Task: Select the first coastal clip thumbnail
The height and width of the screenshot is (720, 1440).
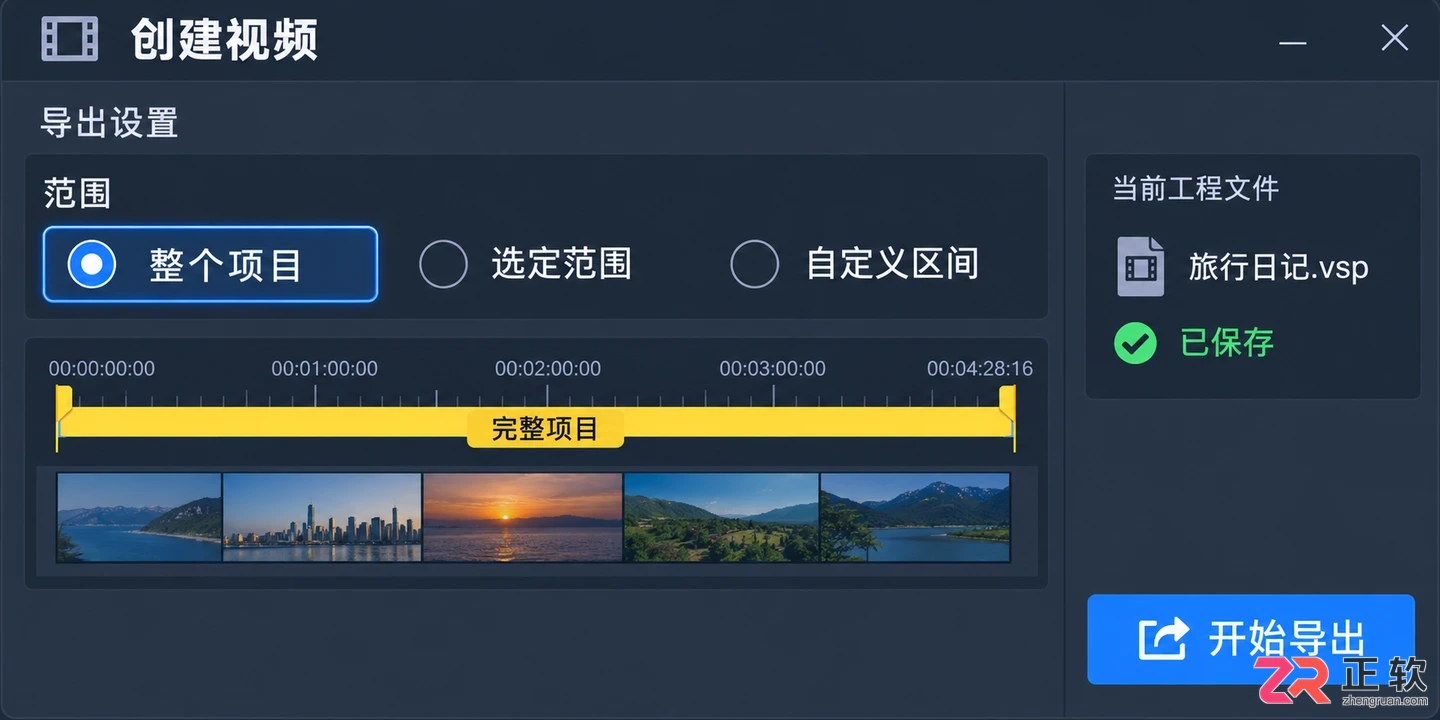Action: [139, 517]
